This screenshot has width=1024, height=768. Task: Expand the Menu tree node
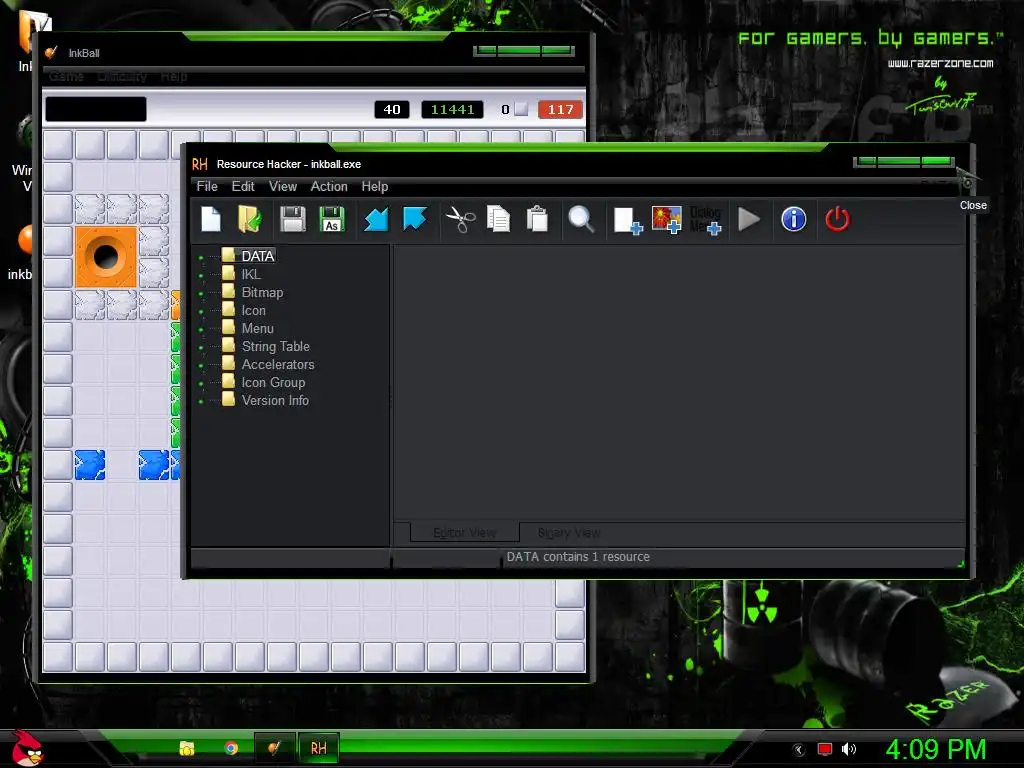click(201, 329)
